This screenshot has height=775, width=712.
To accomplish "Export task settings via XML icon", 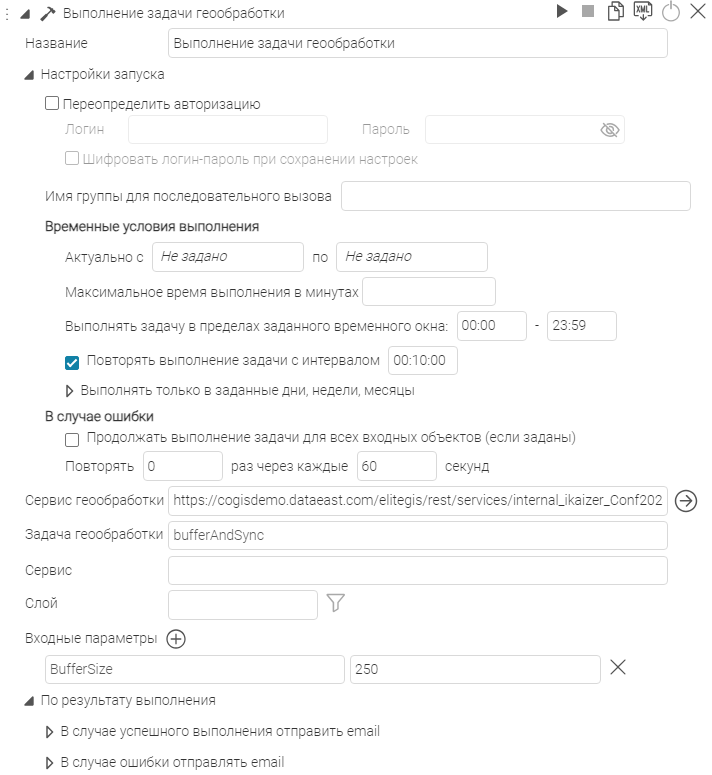I will (x=643, y=11).
